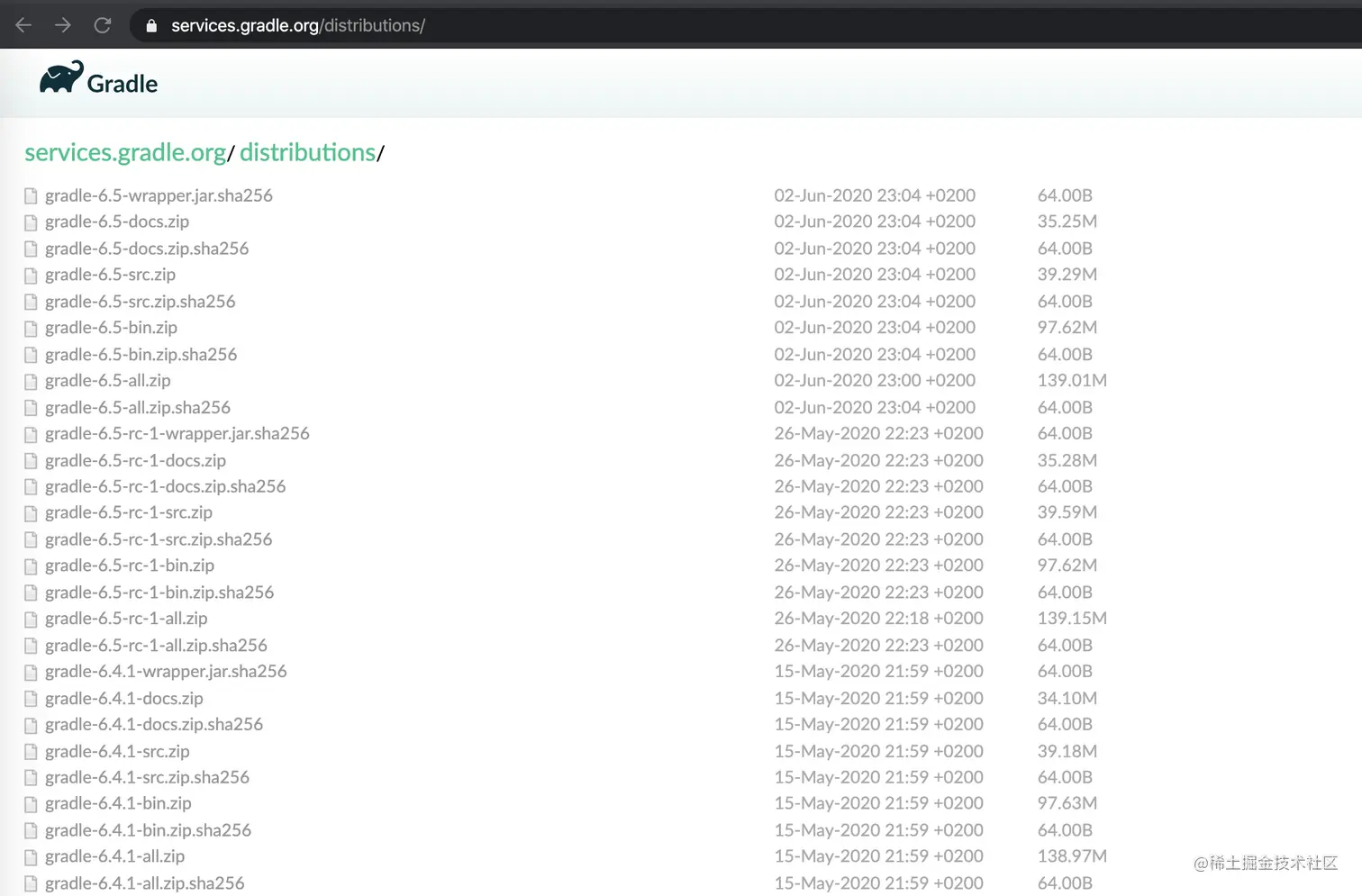Image resolution: width=1362 pixels, height=896 pixels.
Task: Select the 02-Jun-2020 23:00 +0200 date
Action: click(x=875, y=381)
